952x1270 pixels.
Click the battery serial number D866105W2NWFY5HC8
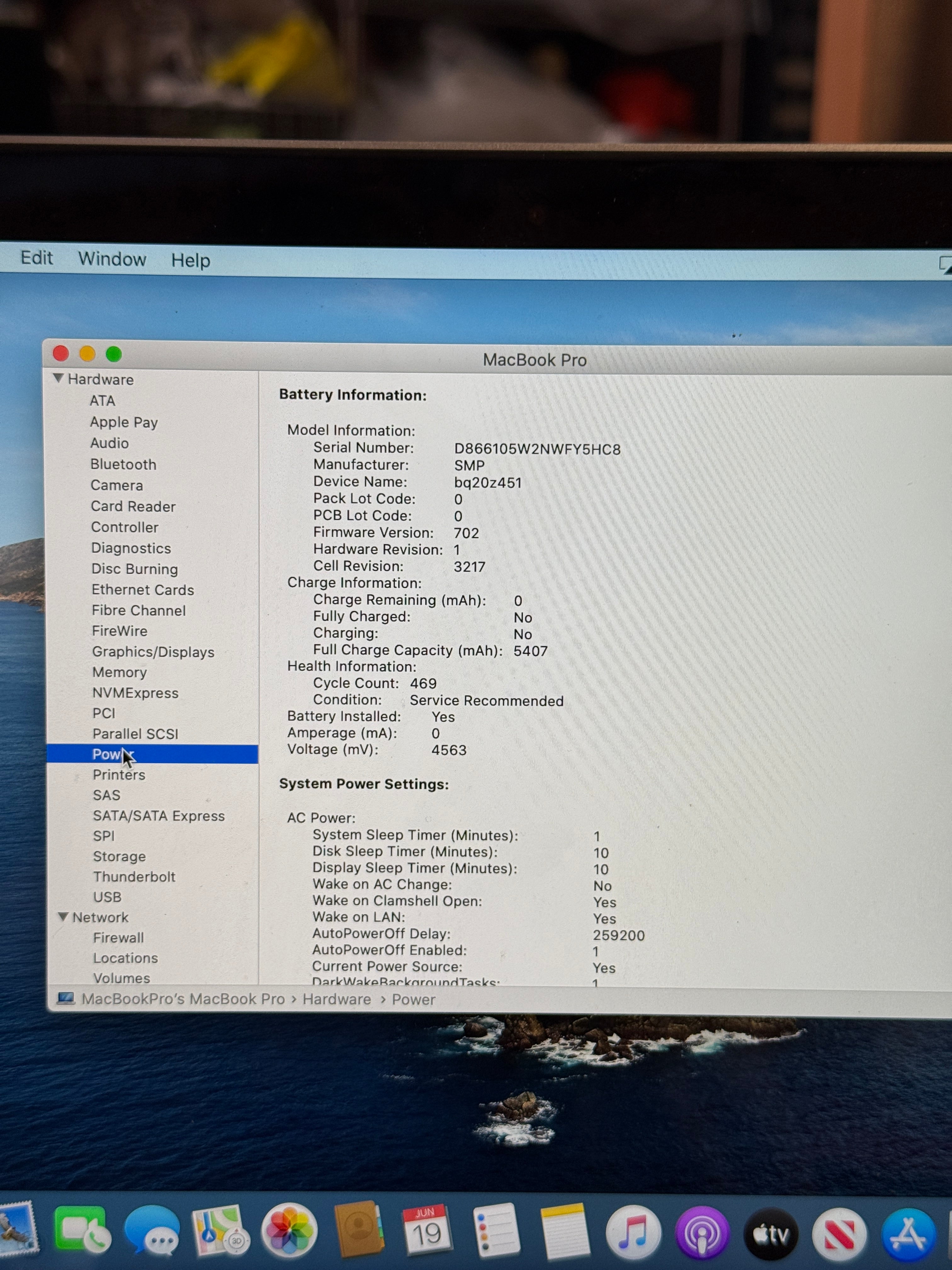537,449
